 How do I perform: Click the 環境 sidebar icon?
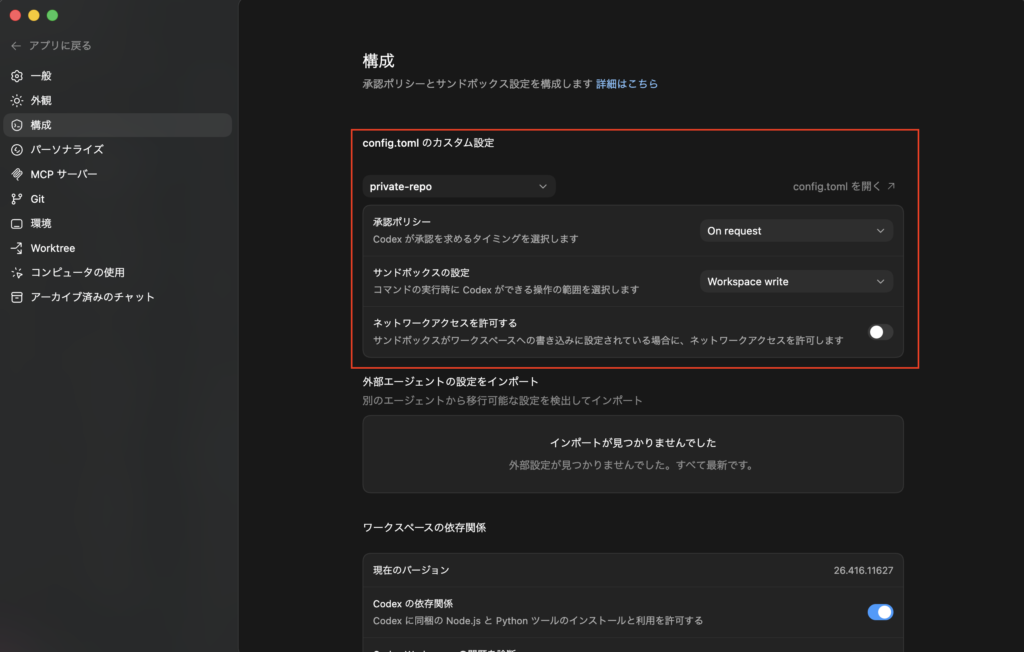16,223
